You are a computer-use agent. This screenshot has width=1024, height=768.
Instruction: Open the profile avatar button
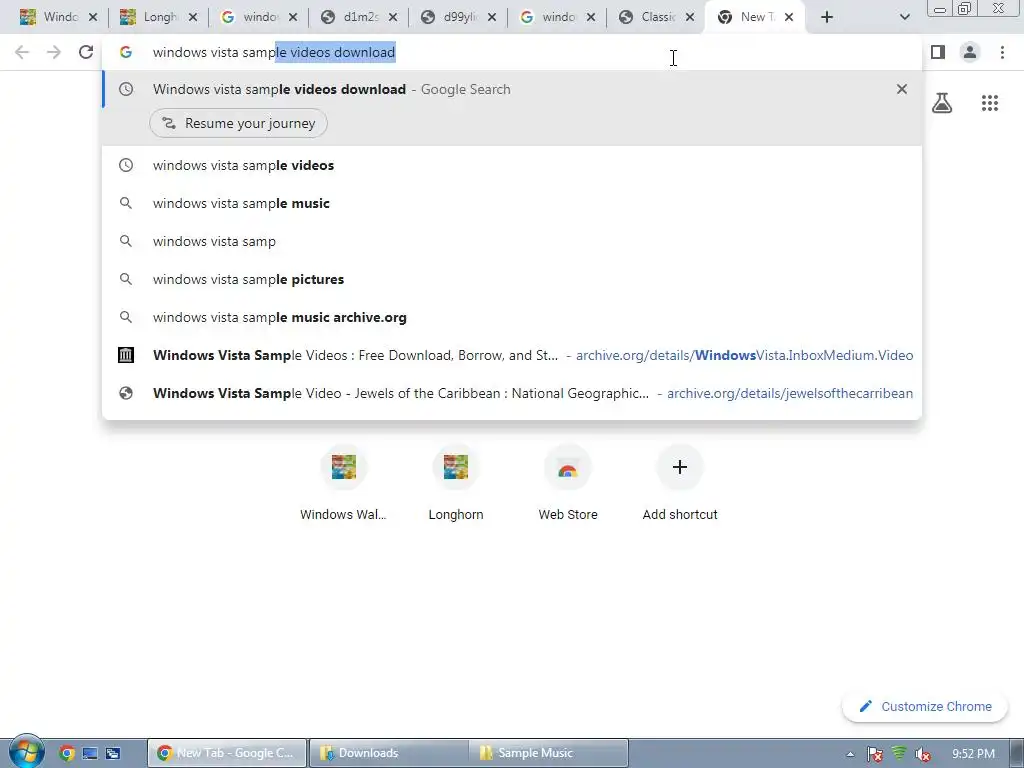click(970, 52)
